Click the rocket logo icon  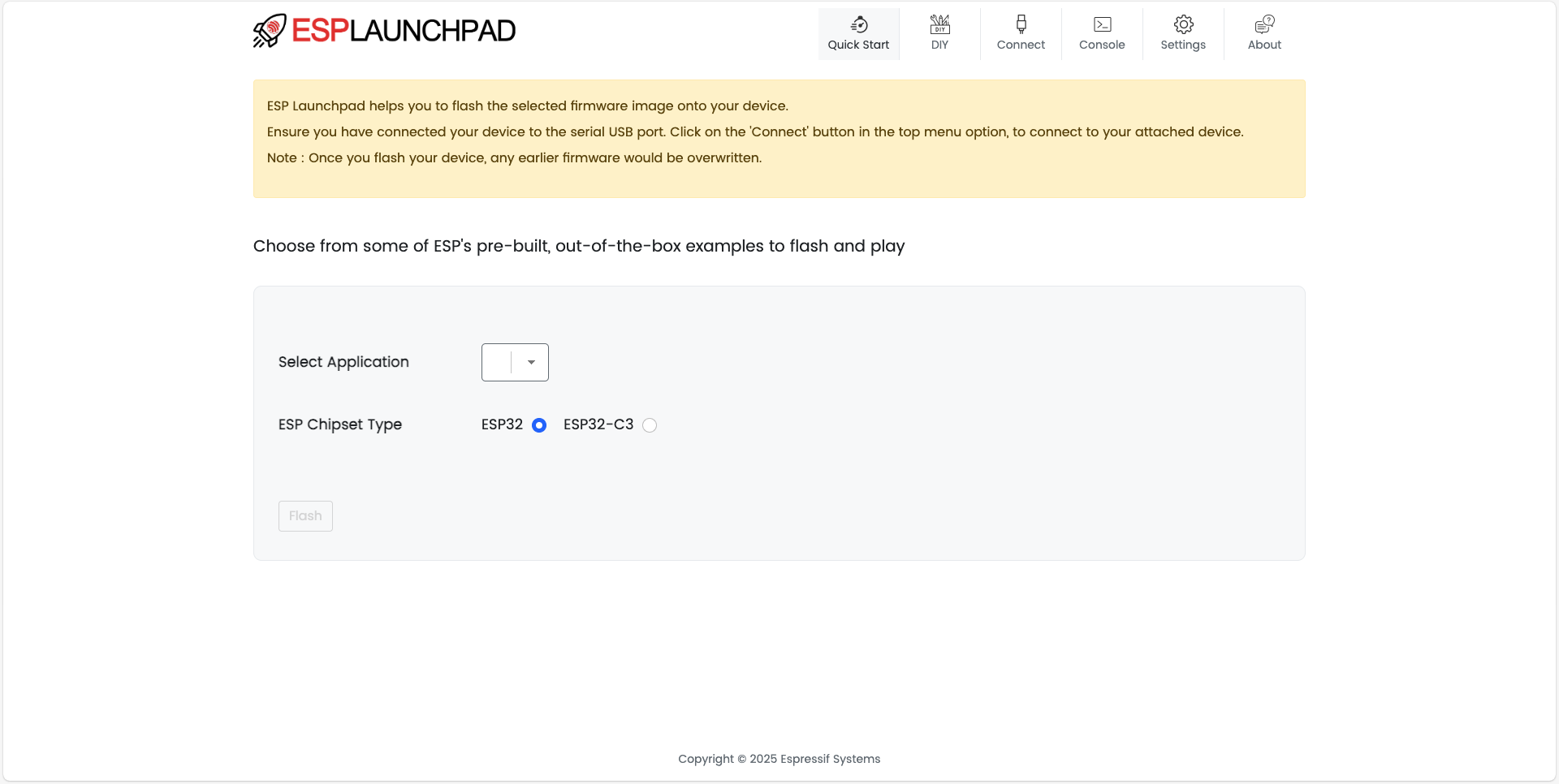coord(270,31)
